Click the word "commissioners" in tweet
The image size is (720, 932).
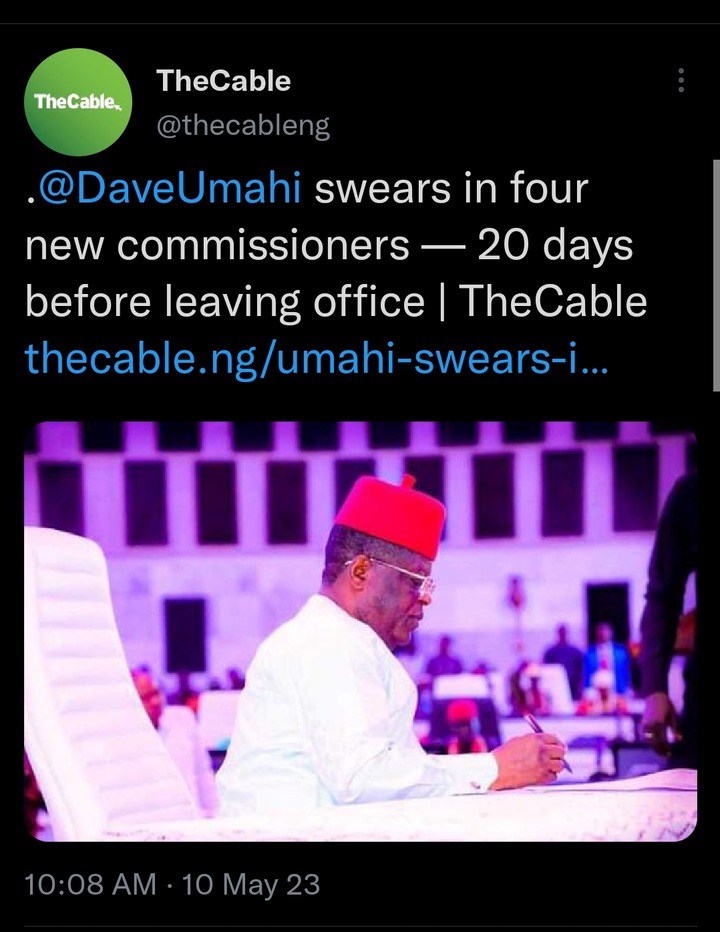(x=263, y=245)
